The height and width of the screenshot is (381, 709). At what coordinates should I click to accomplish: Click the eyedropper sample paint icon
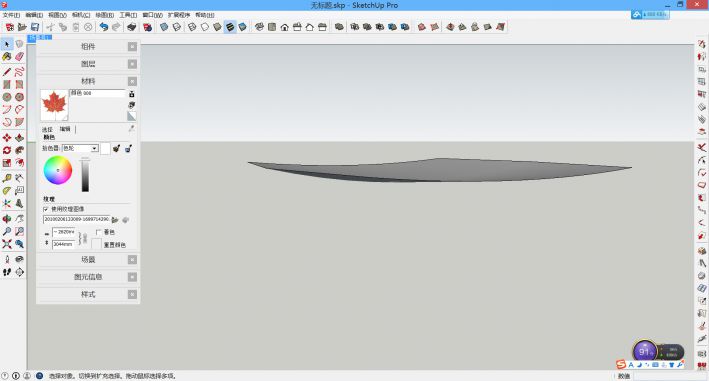(131, 128)
